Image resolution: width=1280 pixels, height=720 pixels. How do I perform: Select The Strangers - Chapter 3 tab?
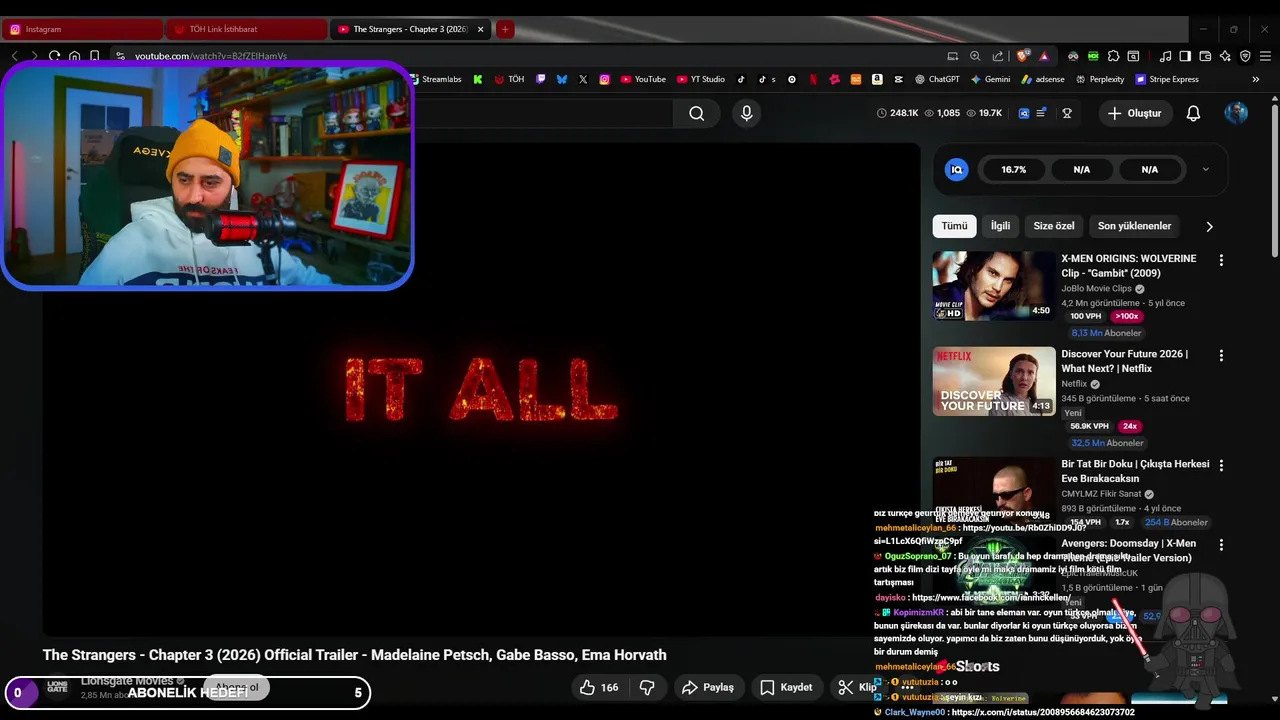point(410,29)
